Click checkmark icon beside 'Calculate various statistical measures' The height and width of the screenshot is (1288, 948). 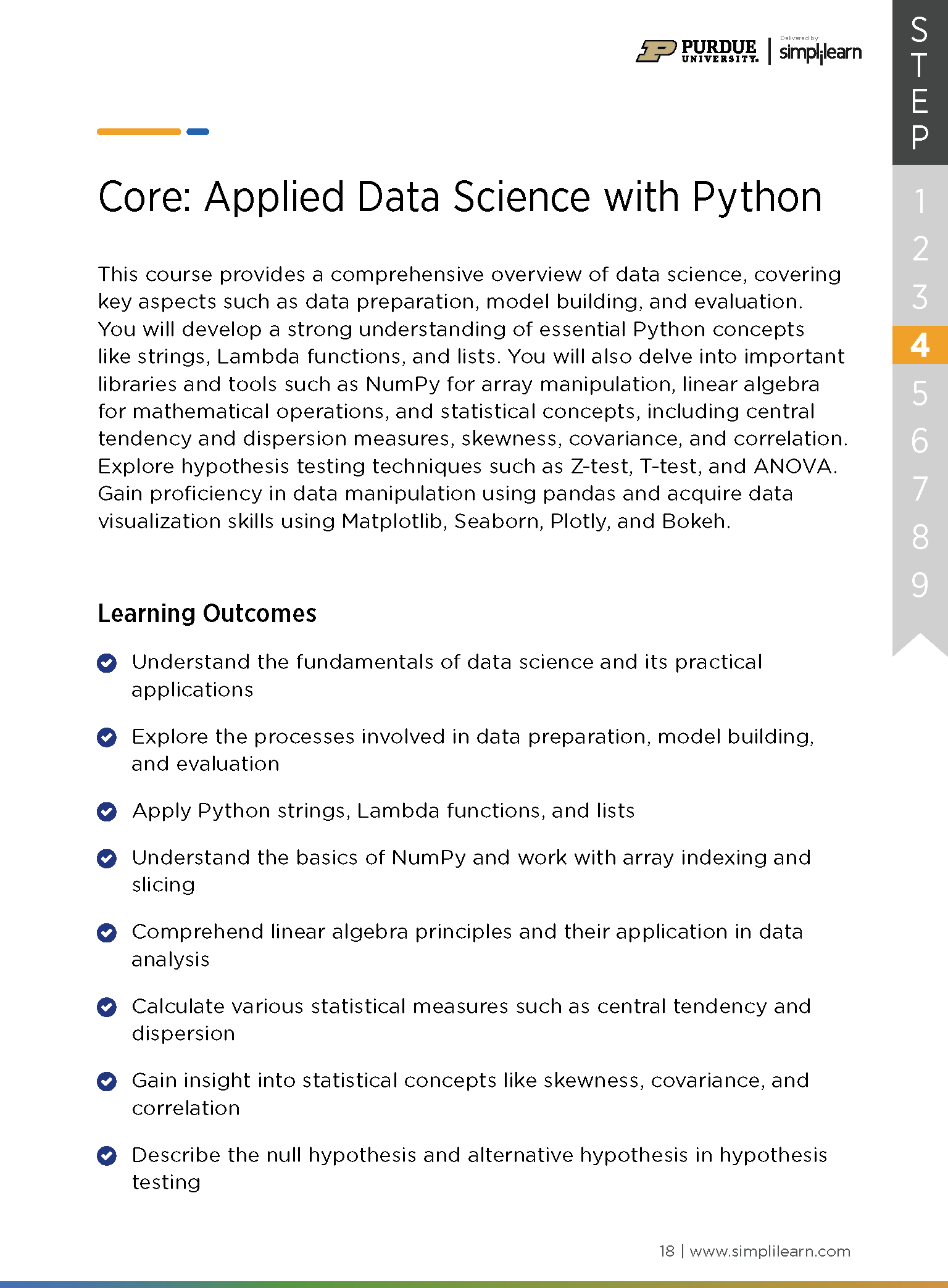tap(107, 1007)
